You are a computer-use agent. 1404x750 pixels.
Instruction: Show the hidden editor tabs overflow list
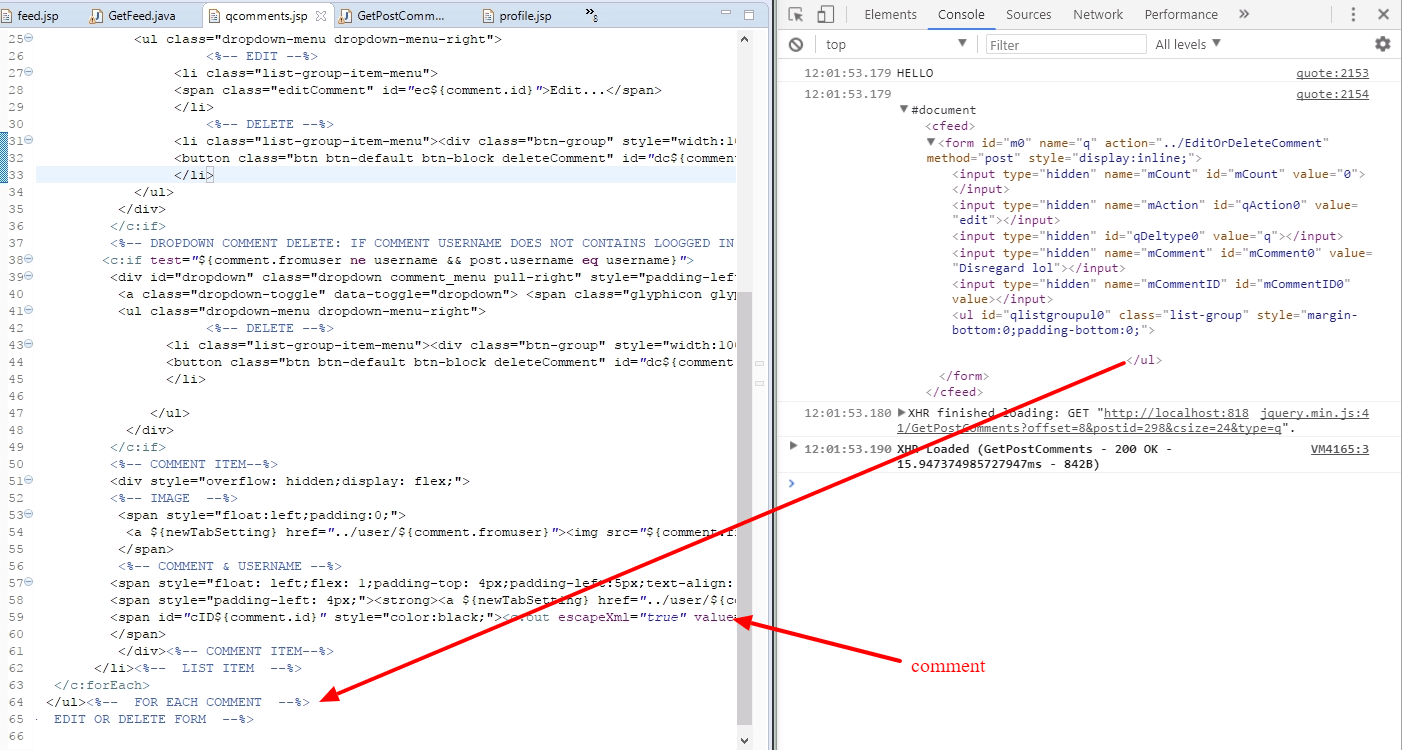[591, 16]
